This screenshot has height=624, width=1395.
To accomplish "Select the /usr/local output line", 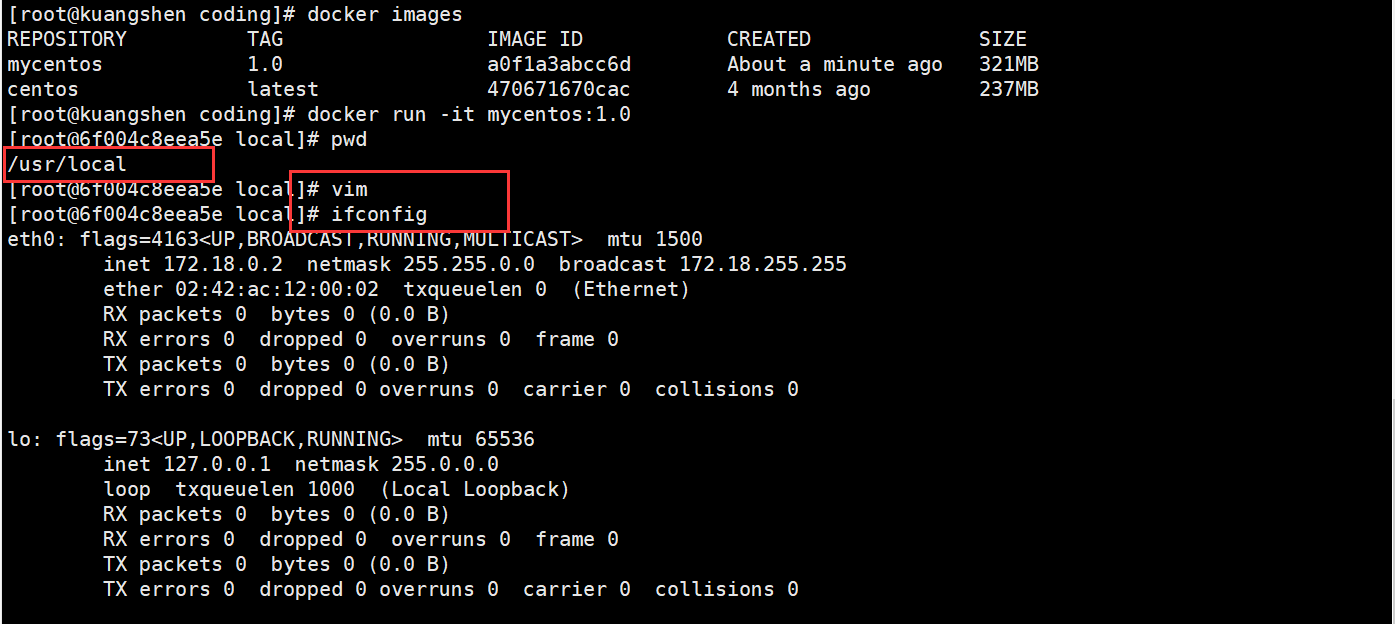I will point(67,164).
